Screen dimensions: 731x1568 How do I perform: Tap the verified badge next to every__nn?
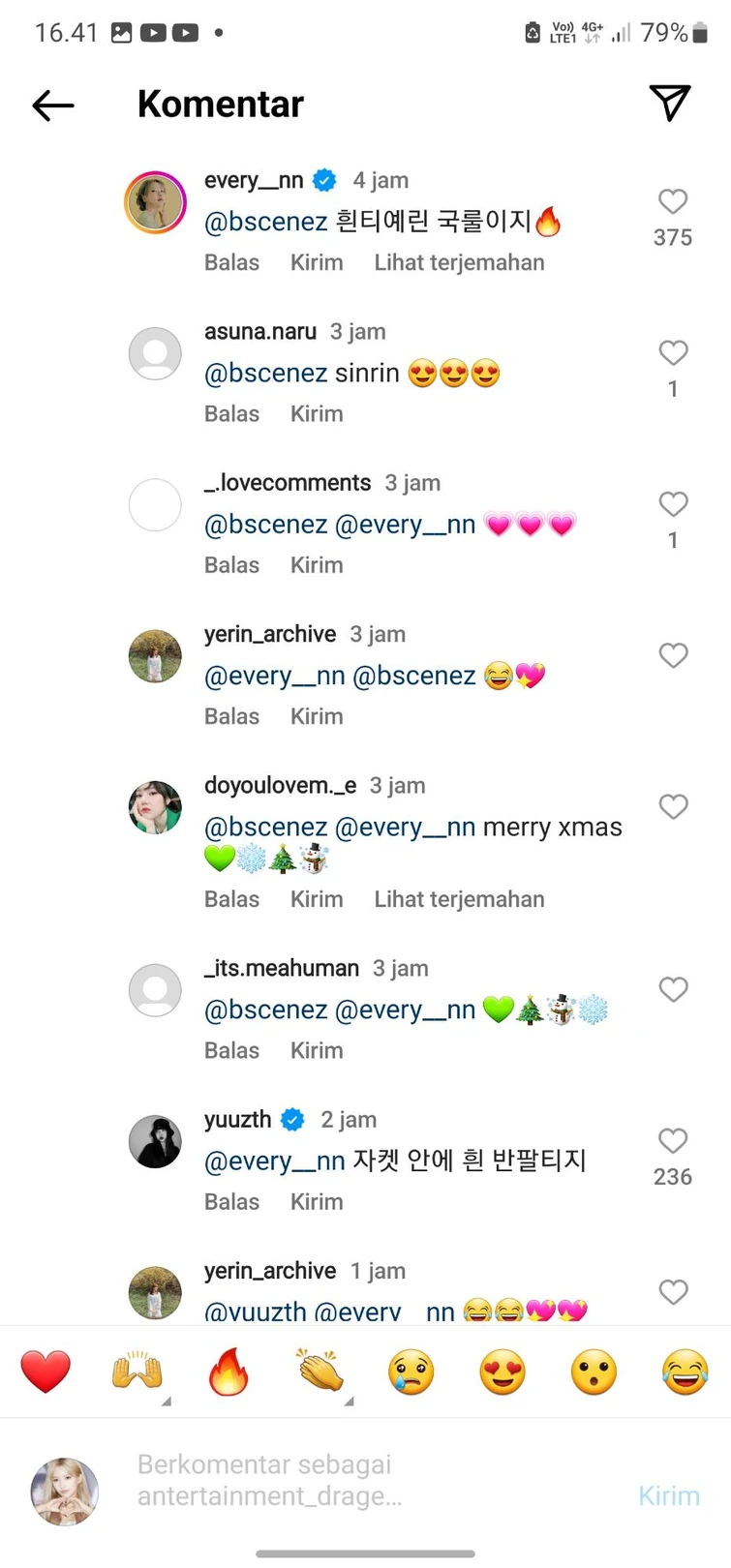click(x=323, y=179)
